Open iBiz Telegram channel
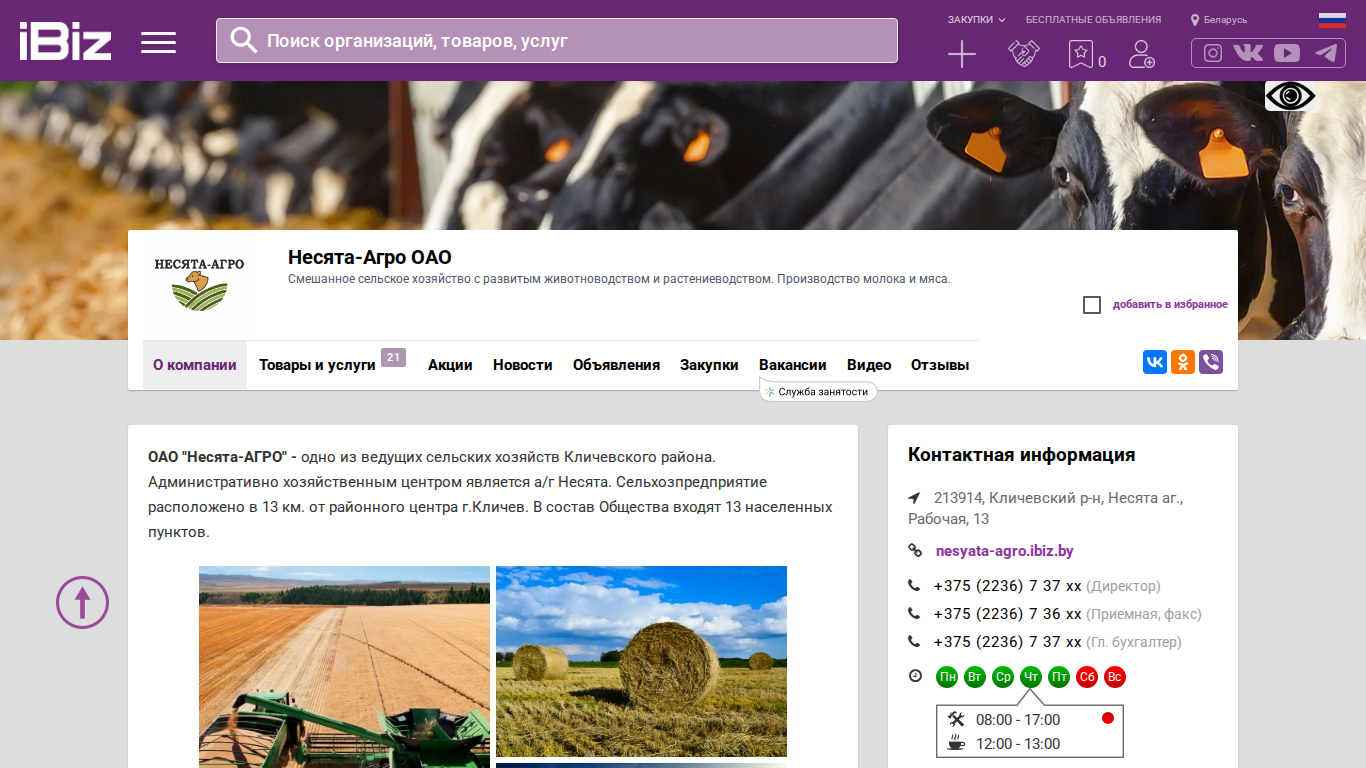 tap(1326, 53)
